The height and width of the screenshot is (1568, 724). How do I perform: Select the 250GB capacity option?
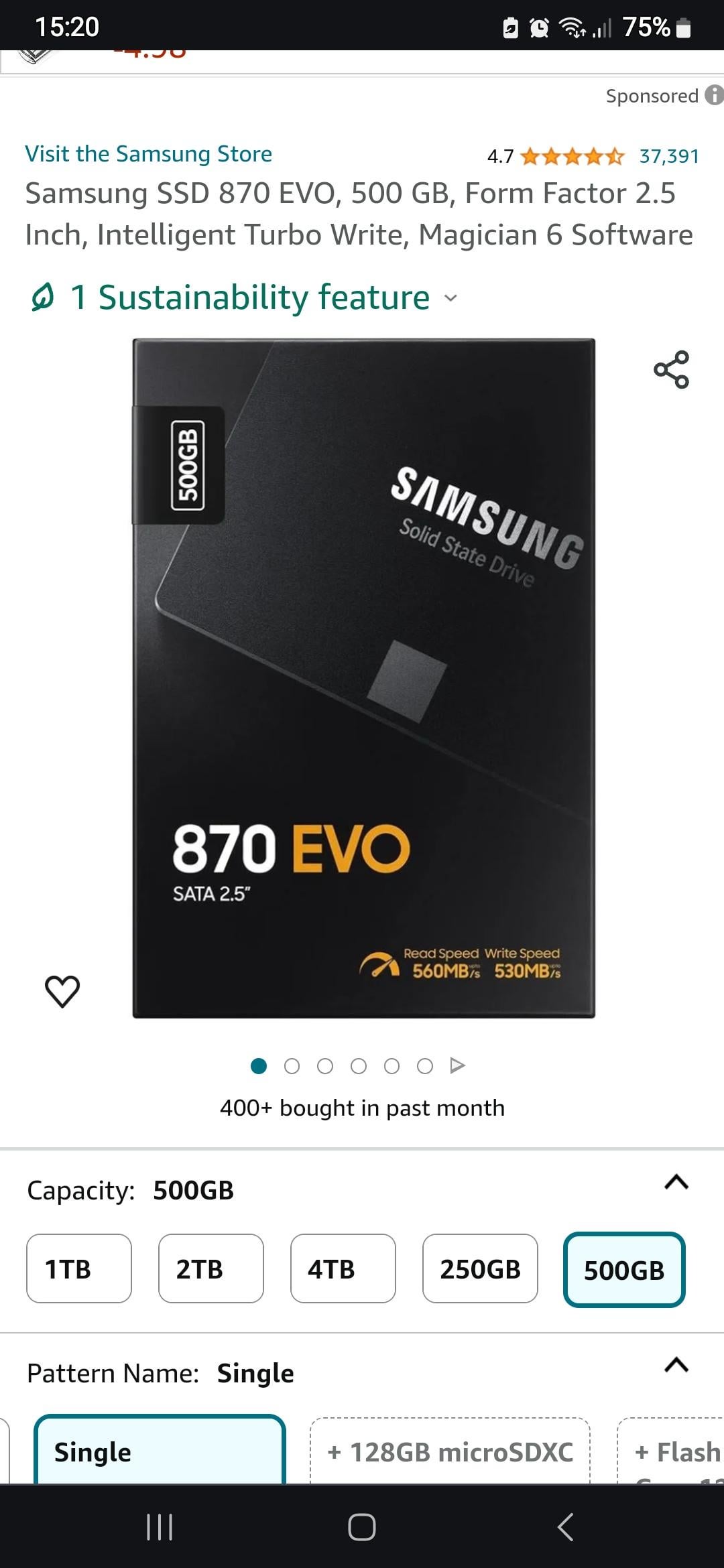480,1268
